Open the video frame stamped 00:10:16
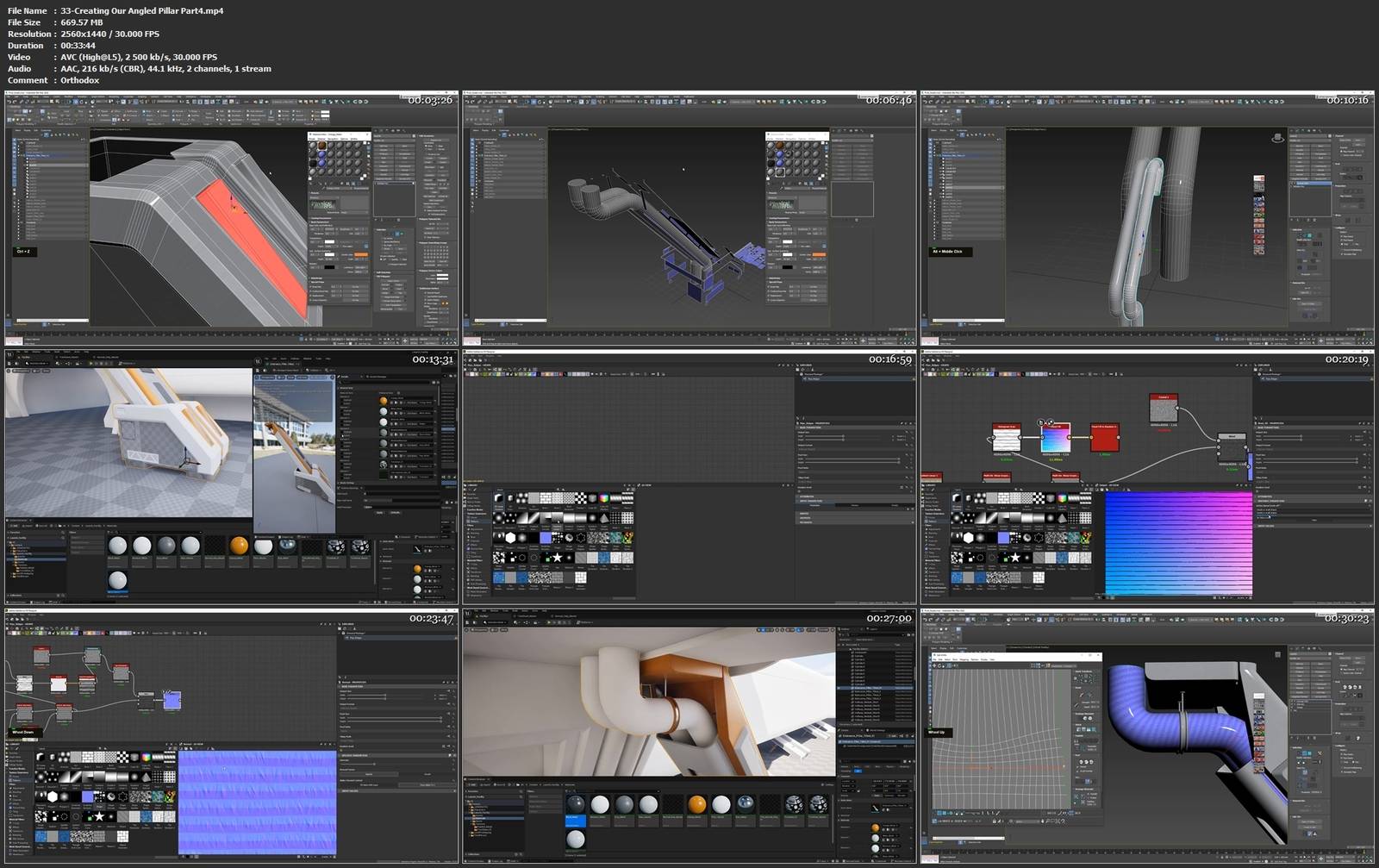The image size is (1379, 868). coord(1147,217)
